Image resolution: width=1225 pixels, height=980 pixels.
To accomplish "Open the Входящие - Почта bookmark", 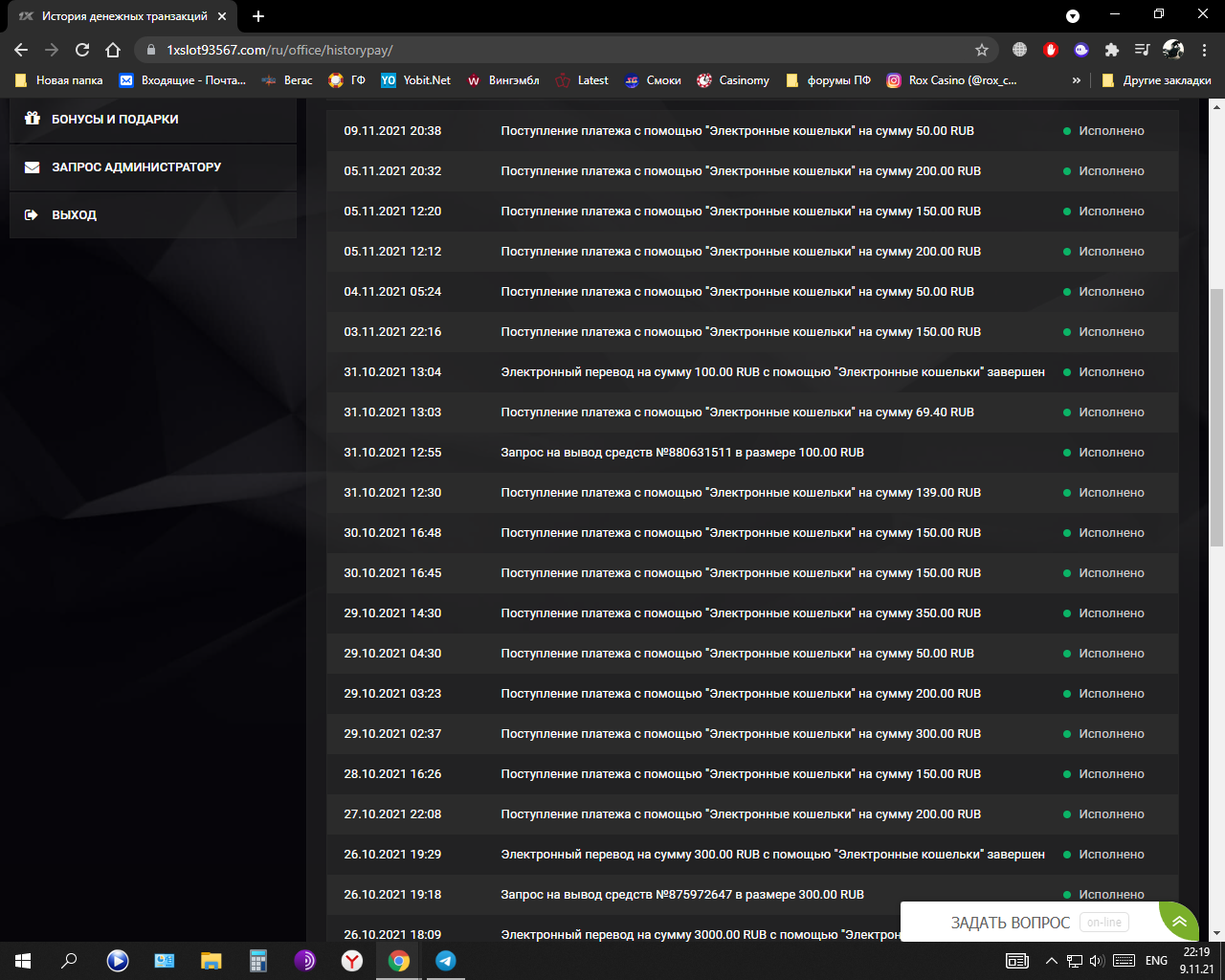I will pos(183,80).
